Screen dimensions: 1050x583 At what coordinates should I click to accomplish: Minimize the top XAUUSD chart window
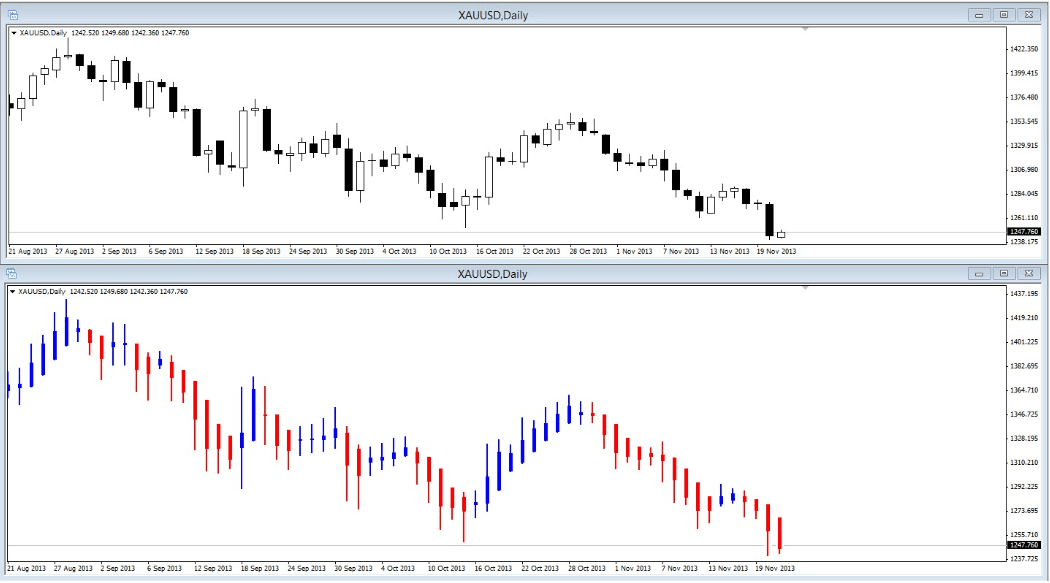(x=980, y=14)
